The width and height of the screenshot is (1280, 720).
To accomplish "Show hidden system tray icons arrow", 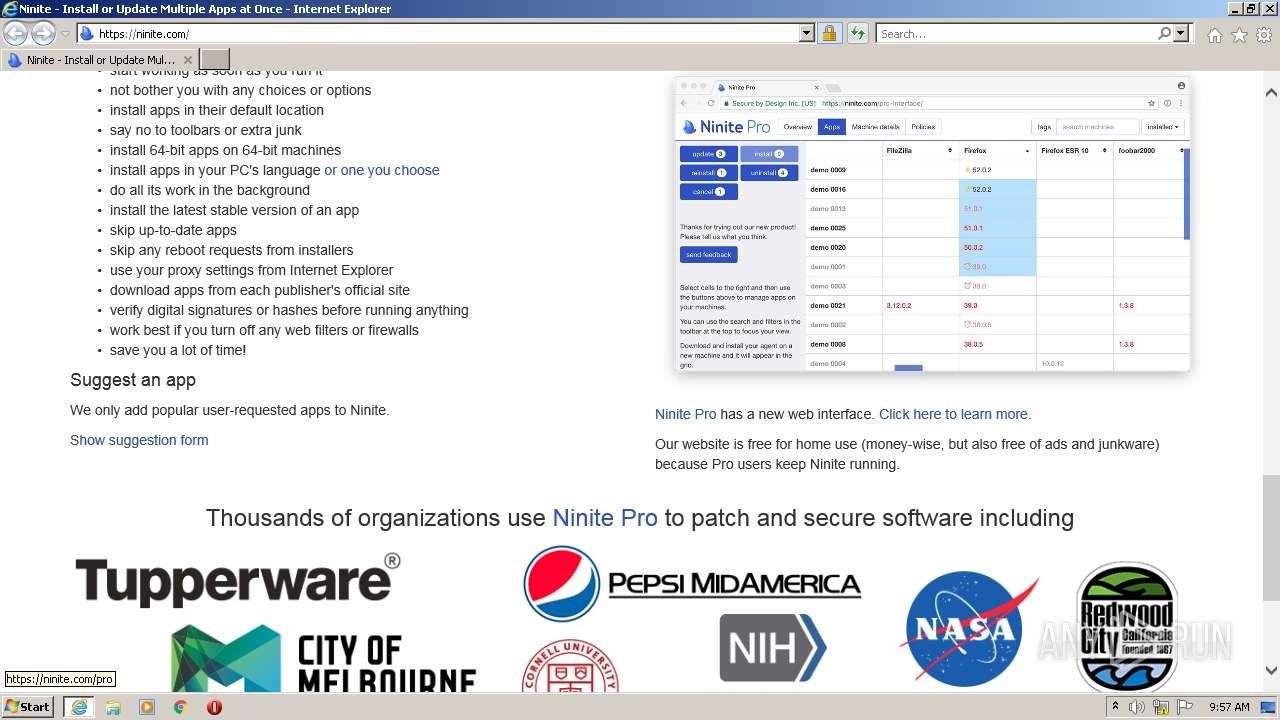I will point(1117,707).
